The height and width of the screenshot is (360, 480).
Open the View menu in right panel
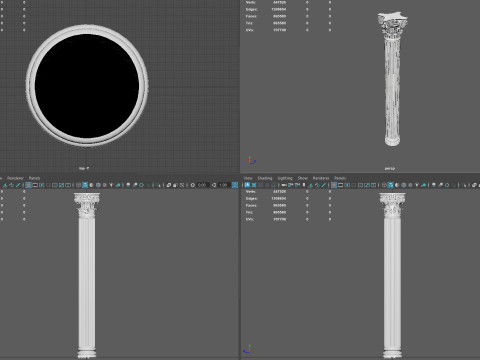[248, 178]
